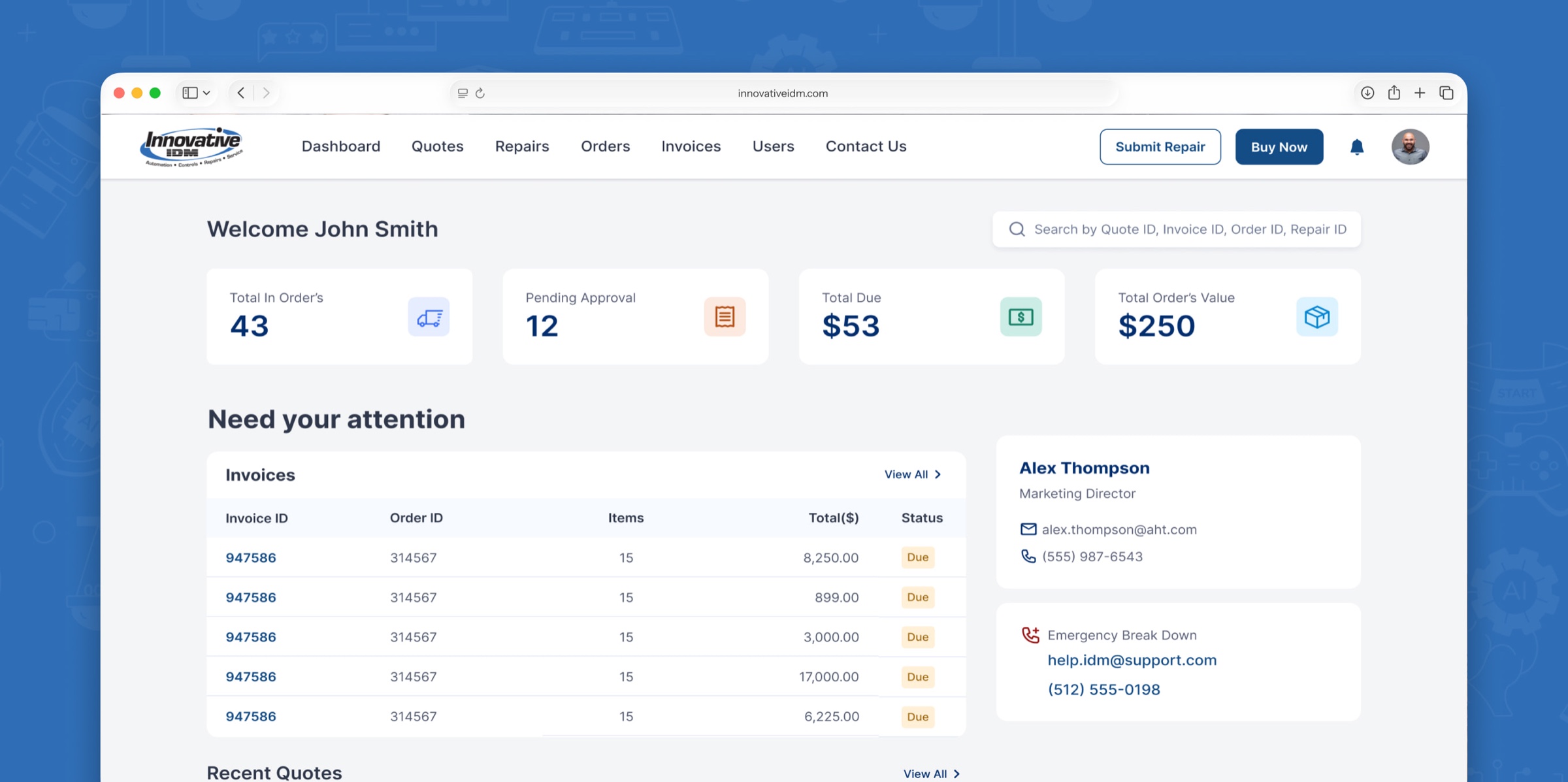Image resolution: width=1568 pixels, height=782 pixels.
Task: Click the Total Order's Value box icon
Action: coord(1316,317)
